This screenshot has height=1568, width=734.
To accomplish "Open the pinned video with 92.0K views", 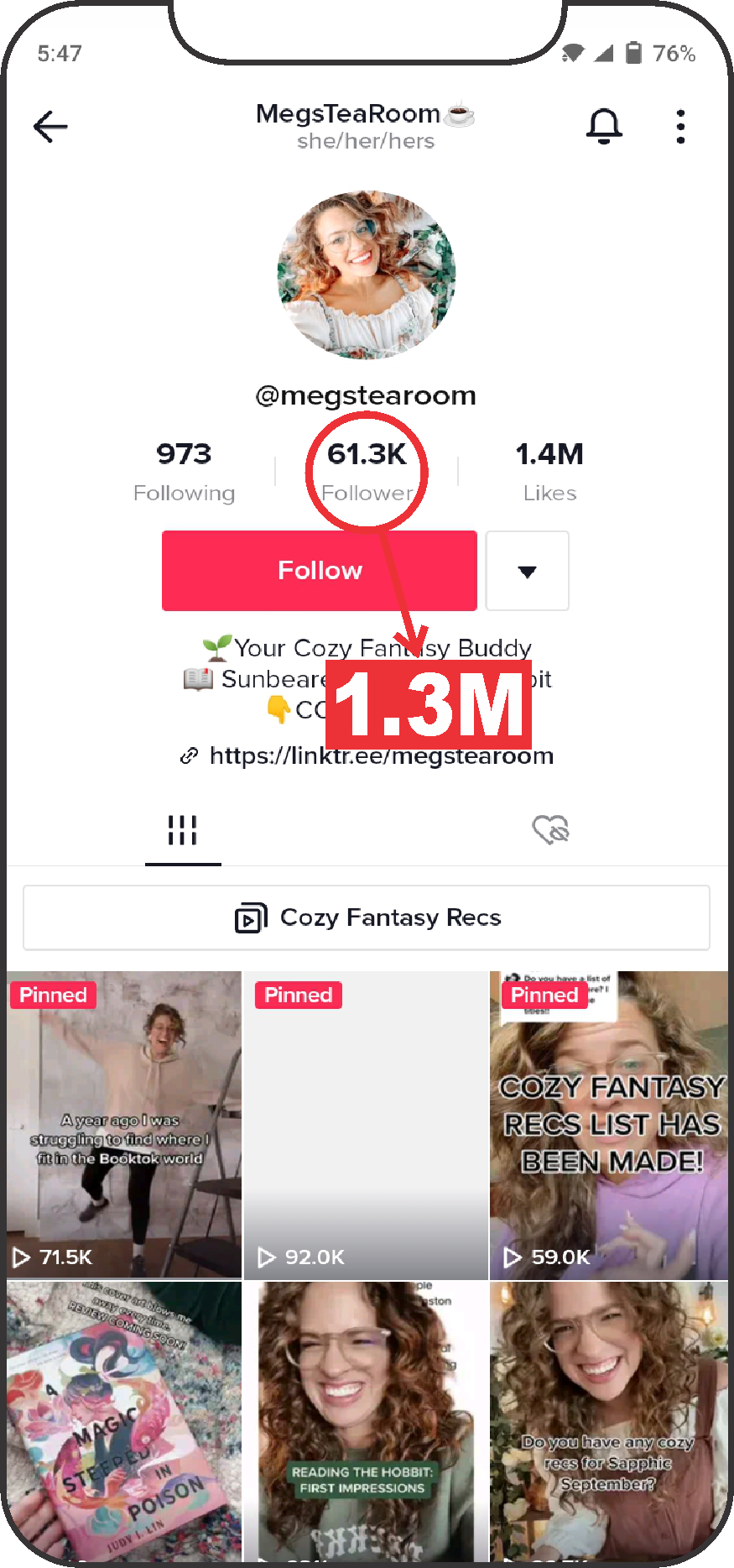I will pos(365,1125).
